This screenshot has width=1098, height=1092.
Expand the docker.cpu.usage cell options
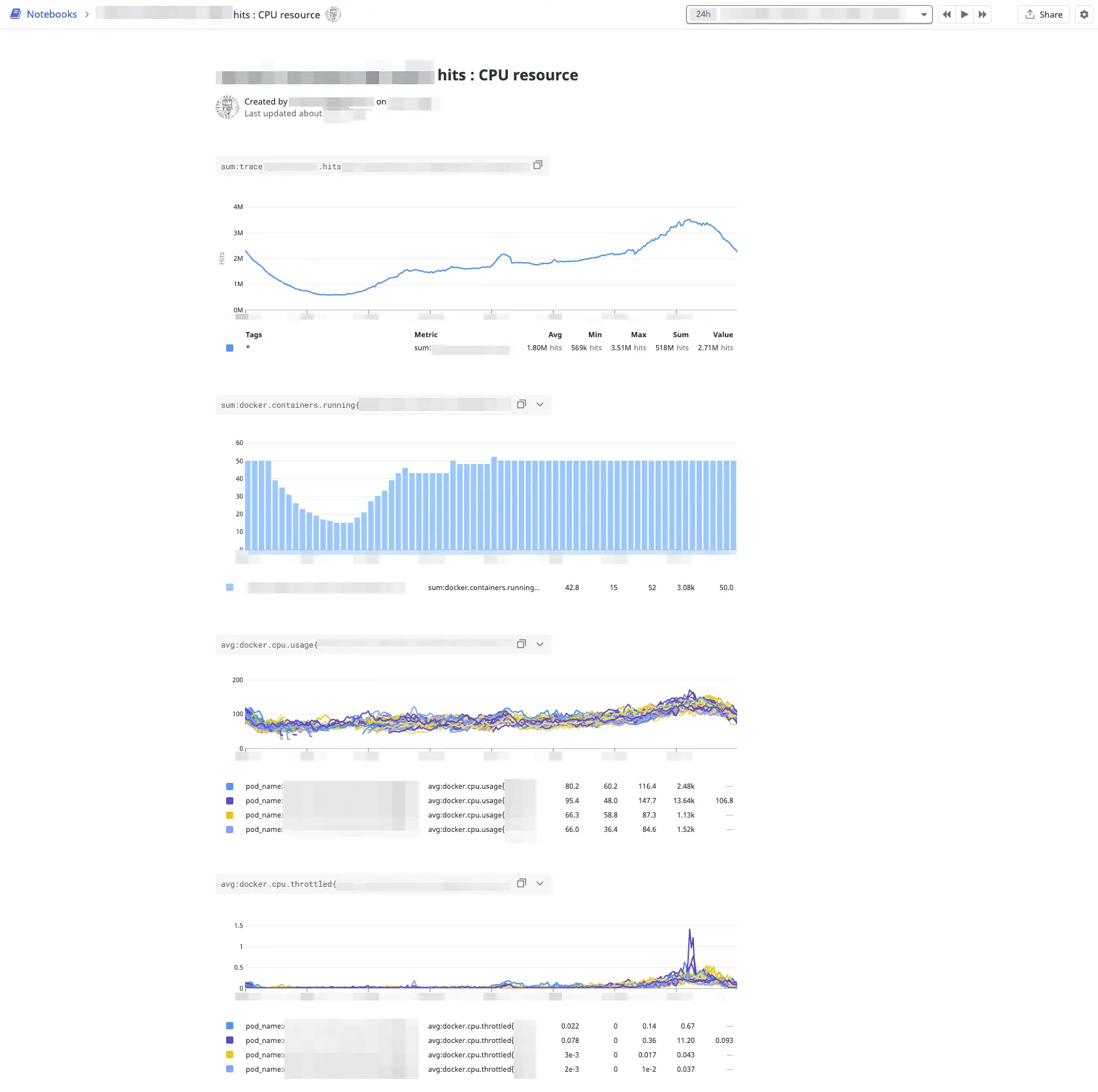[x=540, y=644]
